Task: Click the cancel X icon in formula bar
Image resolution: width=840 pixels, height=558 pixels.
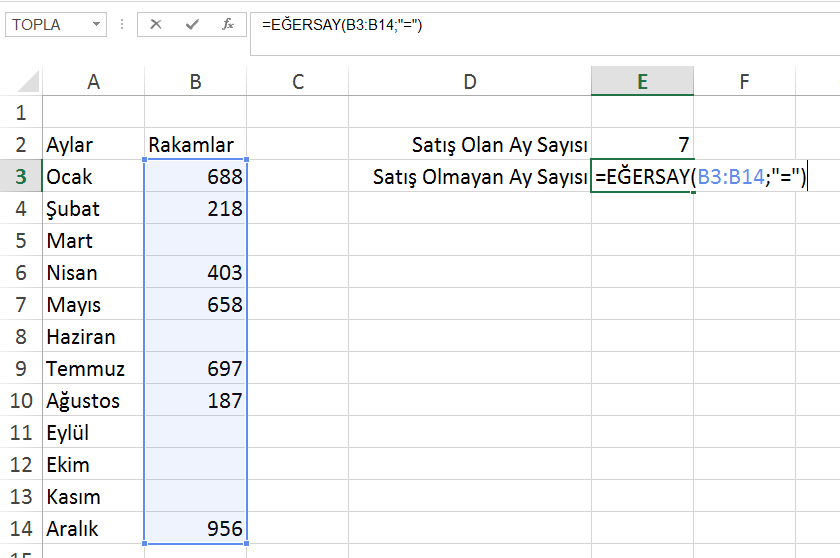Action: (156, 24)
